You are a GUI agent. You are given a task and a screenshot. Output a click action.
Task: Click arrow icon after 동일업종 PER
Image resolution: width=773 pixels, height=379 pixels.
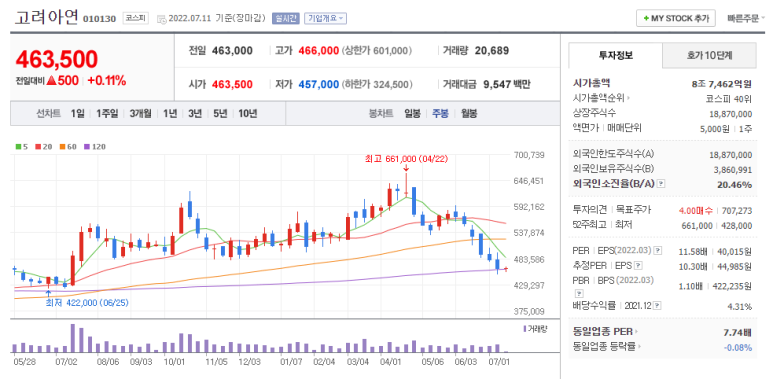[636, 332]
